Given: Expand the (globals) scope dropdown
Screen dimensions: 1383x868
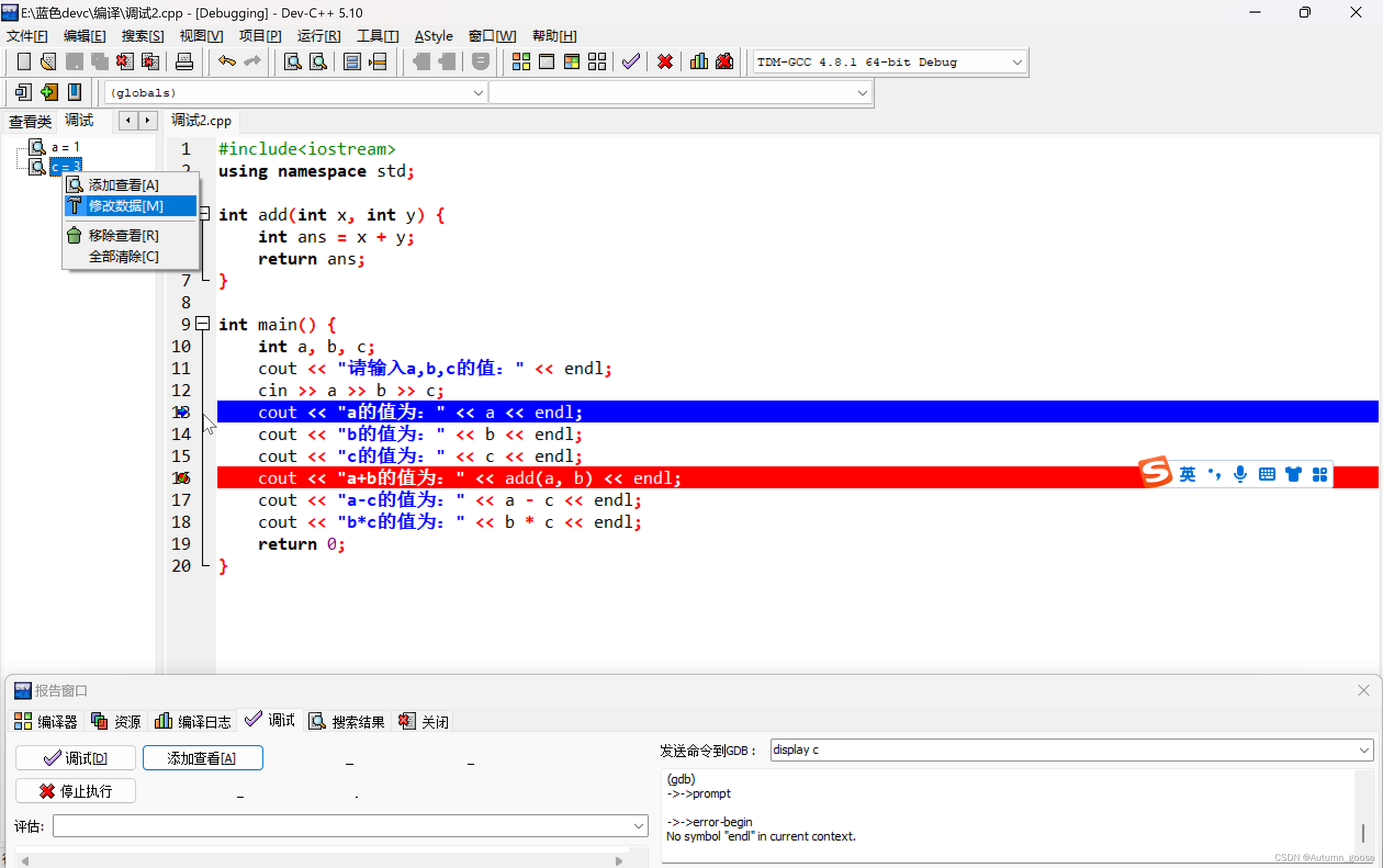Looking at the screenshot, I should coord(477,93).
